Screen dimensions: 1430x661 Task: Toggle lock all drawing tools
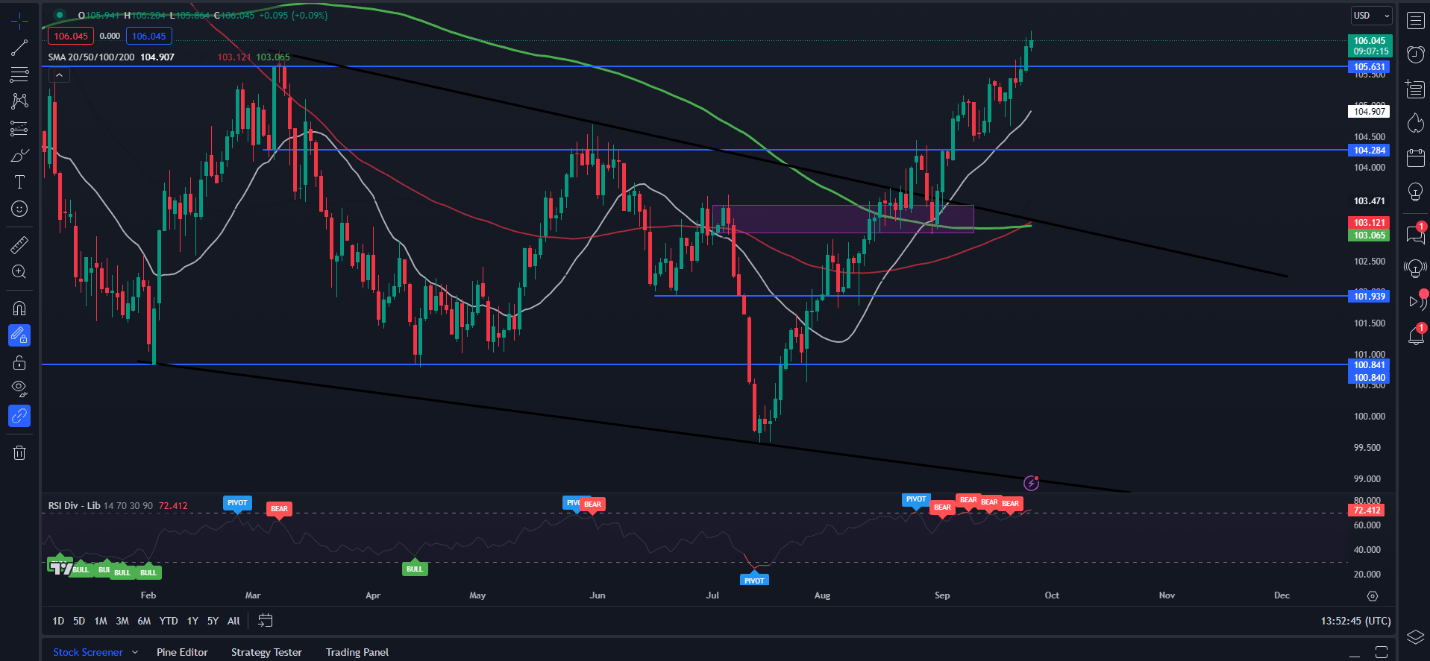tap(19, 362)
